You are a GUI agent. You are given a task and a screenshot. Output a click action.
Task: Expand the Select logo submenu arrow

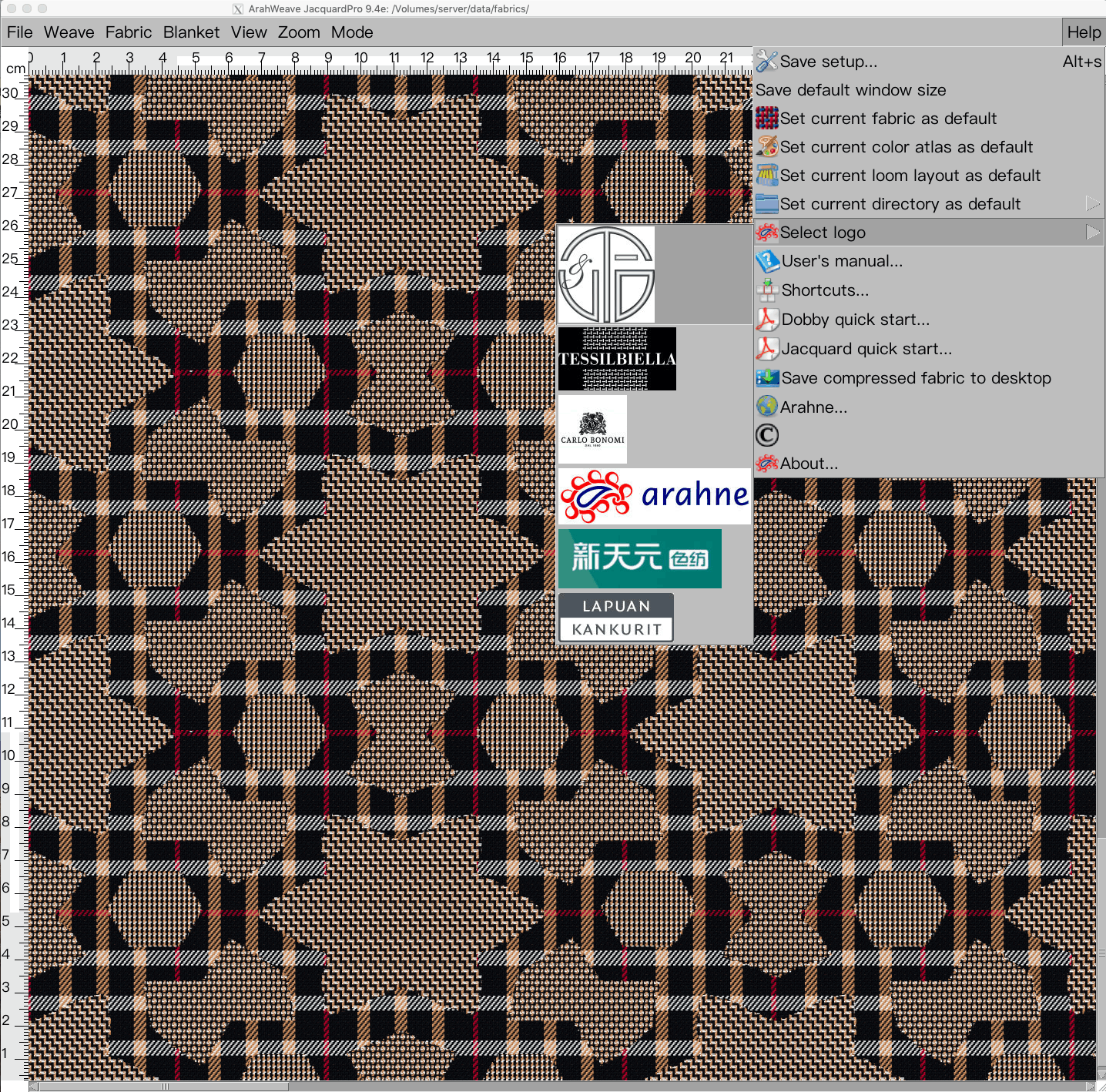click(1092, 232)
